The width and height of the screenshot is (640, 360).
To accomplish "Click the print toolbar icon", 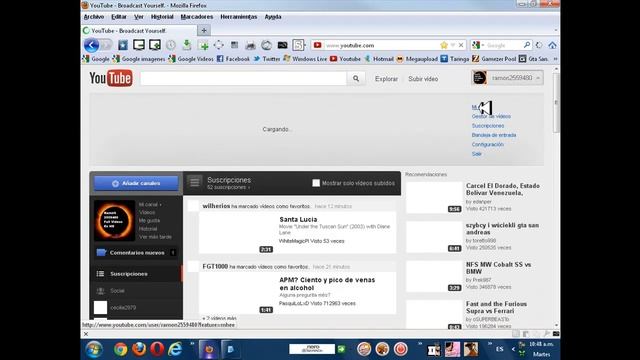I will 251,45.
